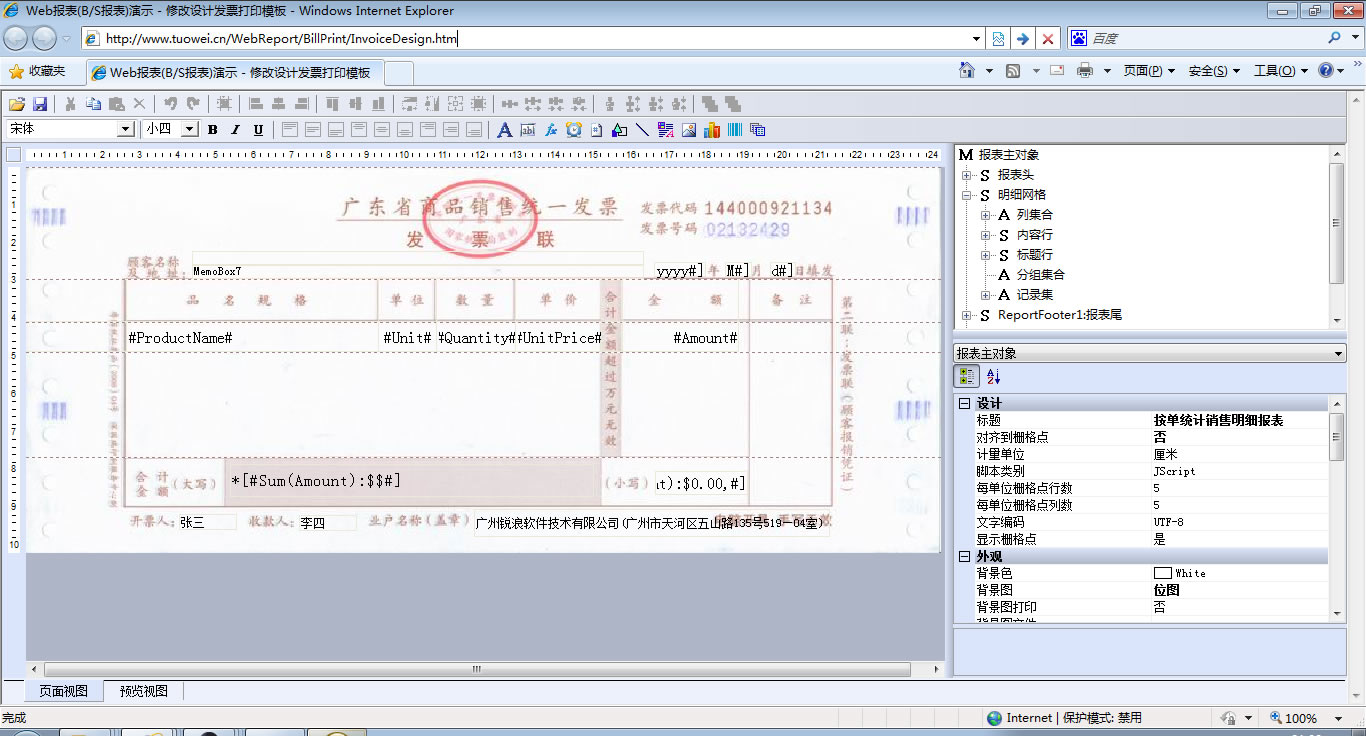The width and height of the screenshot is (1366, 736).
Task: Sort properties alphabetically with A-Z icon
Action: pyautogui.click(x=993, y=377)
